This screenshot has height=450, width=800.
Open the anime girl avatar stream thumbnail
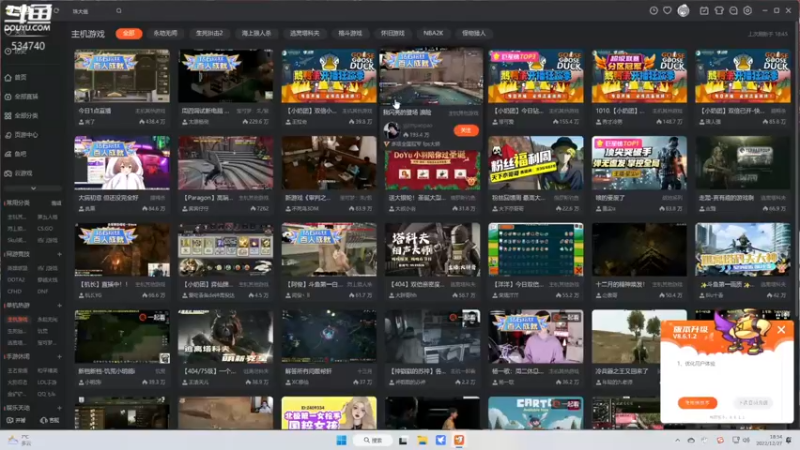[122, 163]
